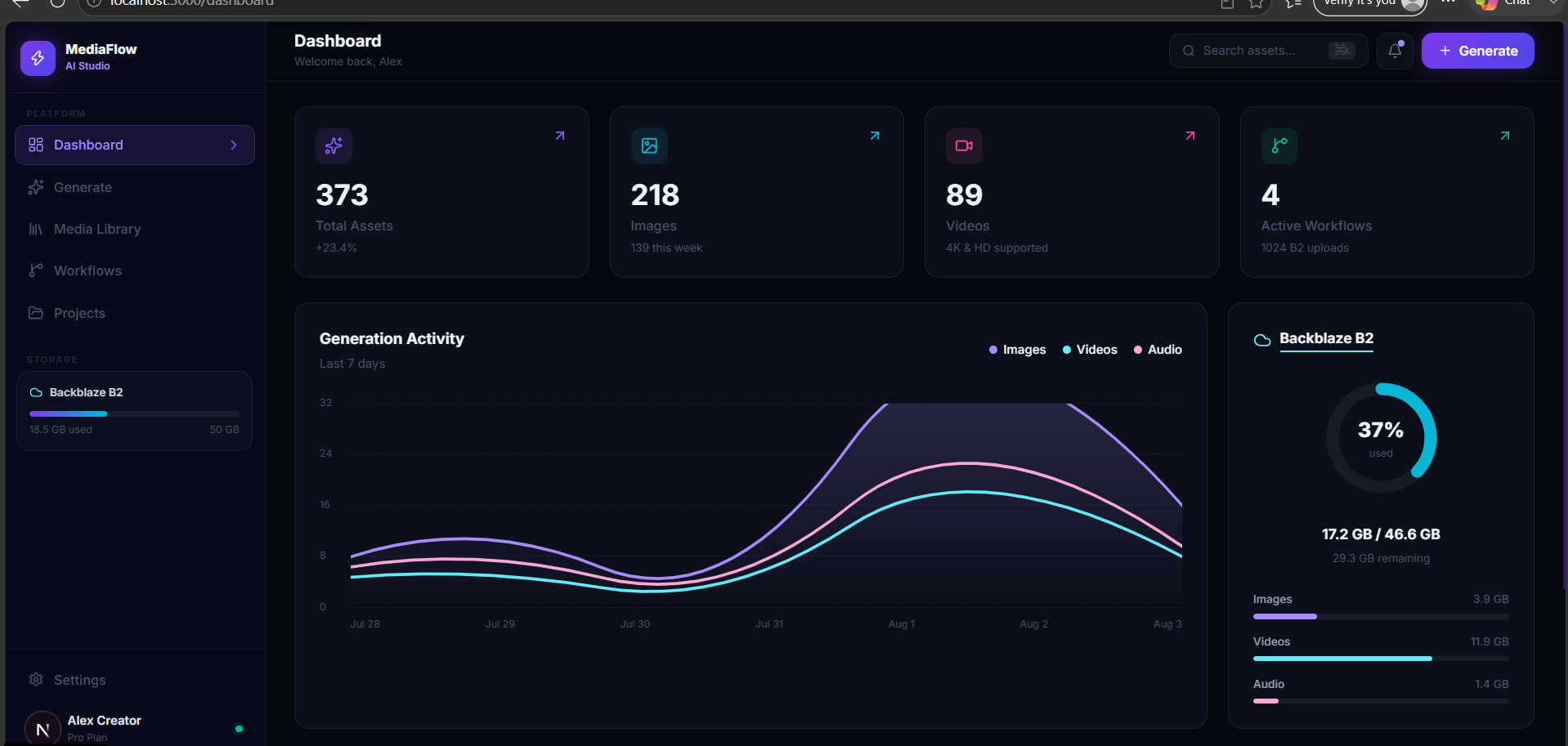Click the branch icon on Active Workflows card
Viewport: 1568px width, 746px height.
[1279, 145]
